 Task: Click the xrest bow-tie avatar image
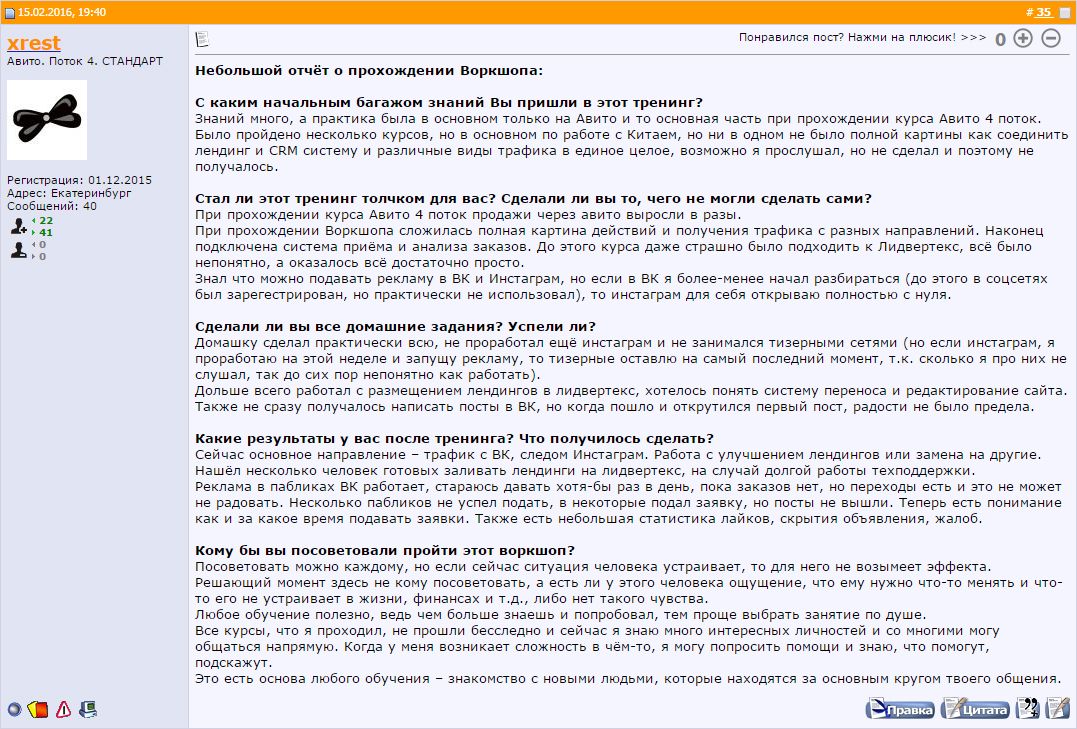(47, 120)
